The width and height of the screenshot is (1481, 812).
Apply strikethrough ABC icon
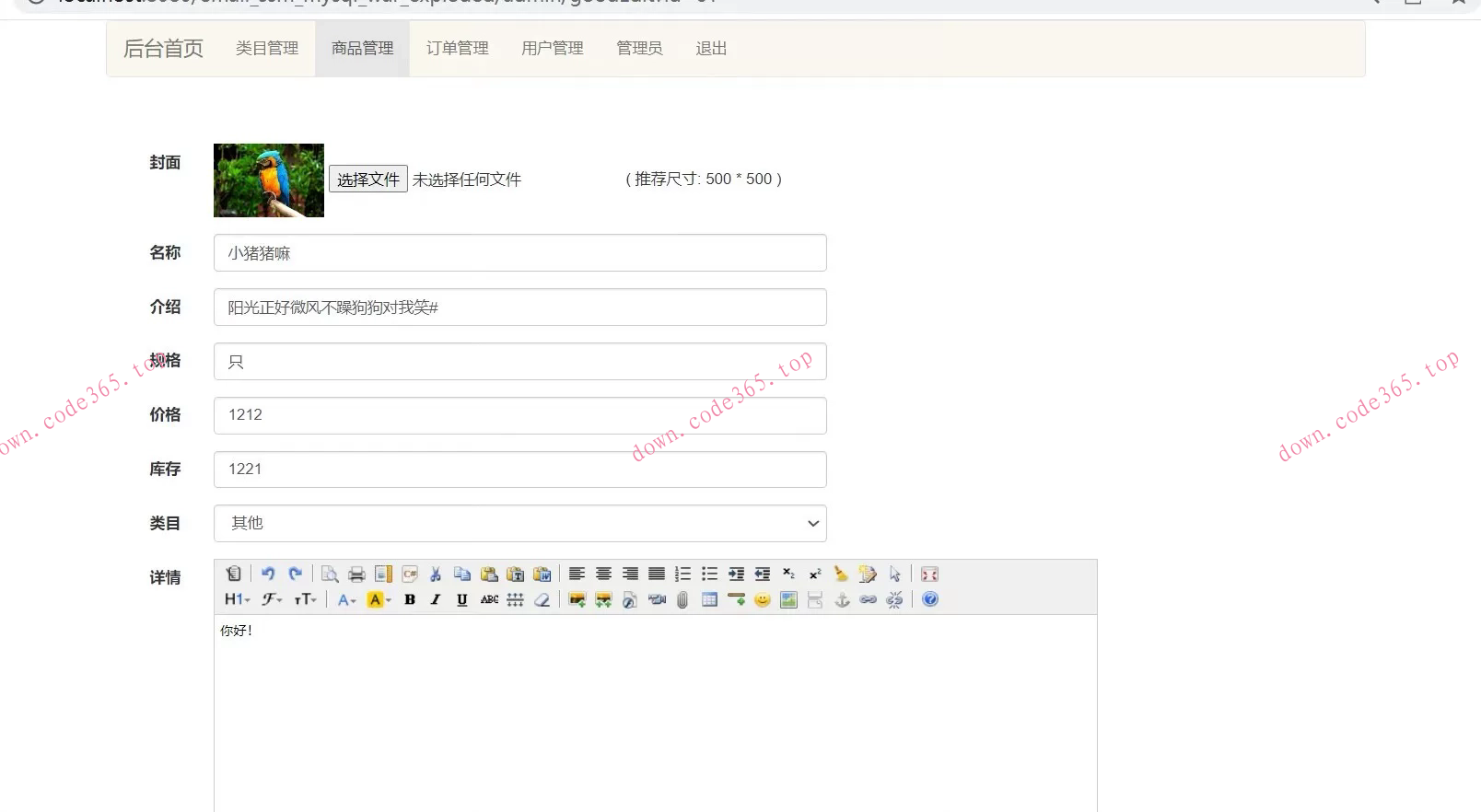[489, 599]
